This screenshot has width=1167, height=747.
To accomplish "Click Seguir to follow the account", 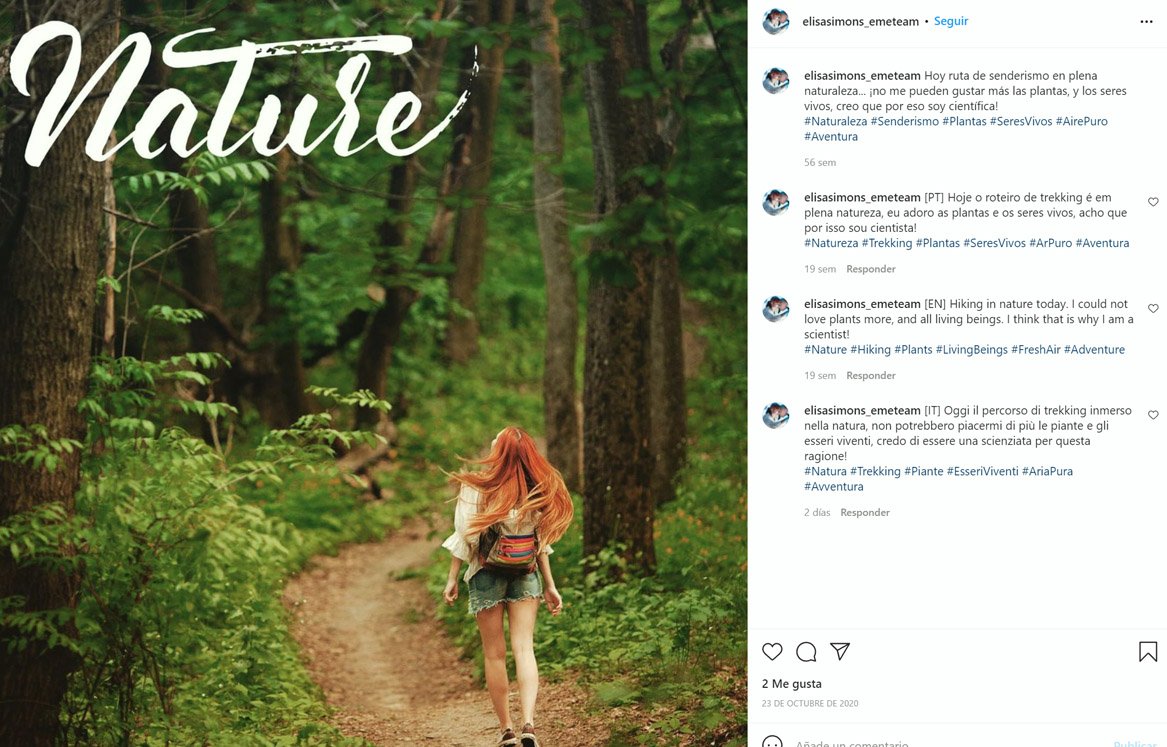I will coord(951,21).
